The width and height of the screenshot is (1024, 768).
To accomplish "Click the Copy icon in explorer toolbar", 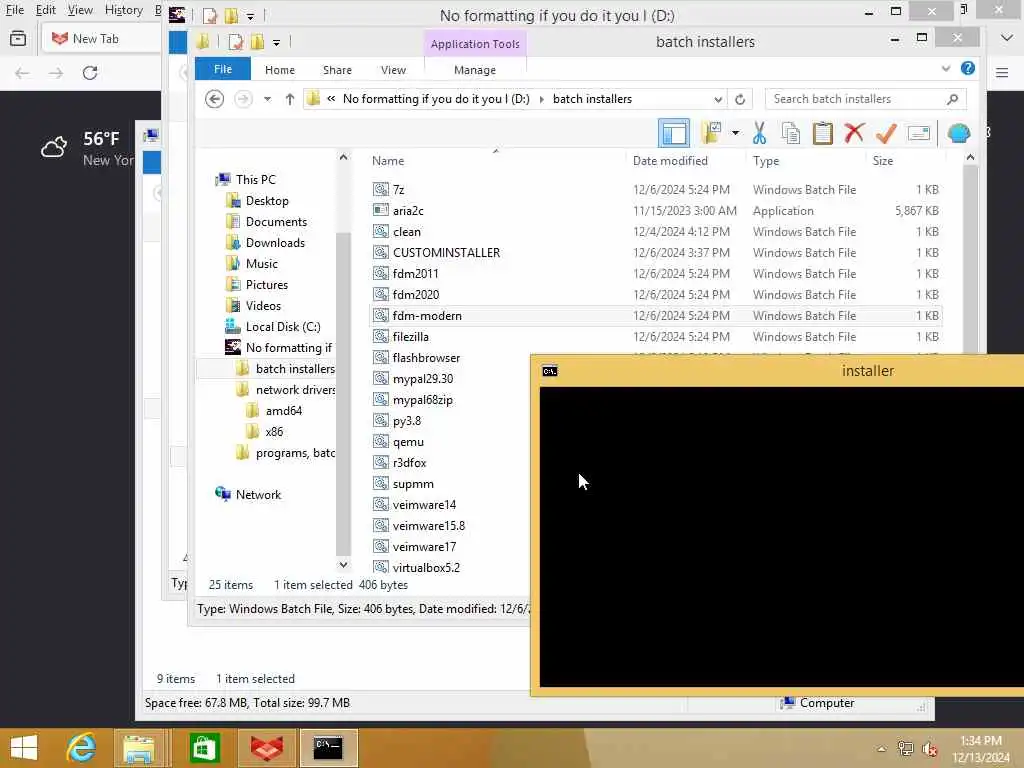I will click(x=791, y=133).
